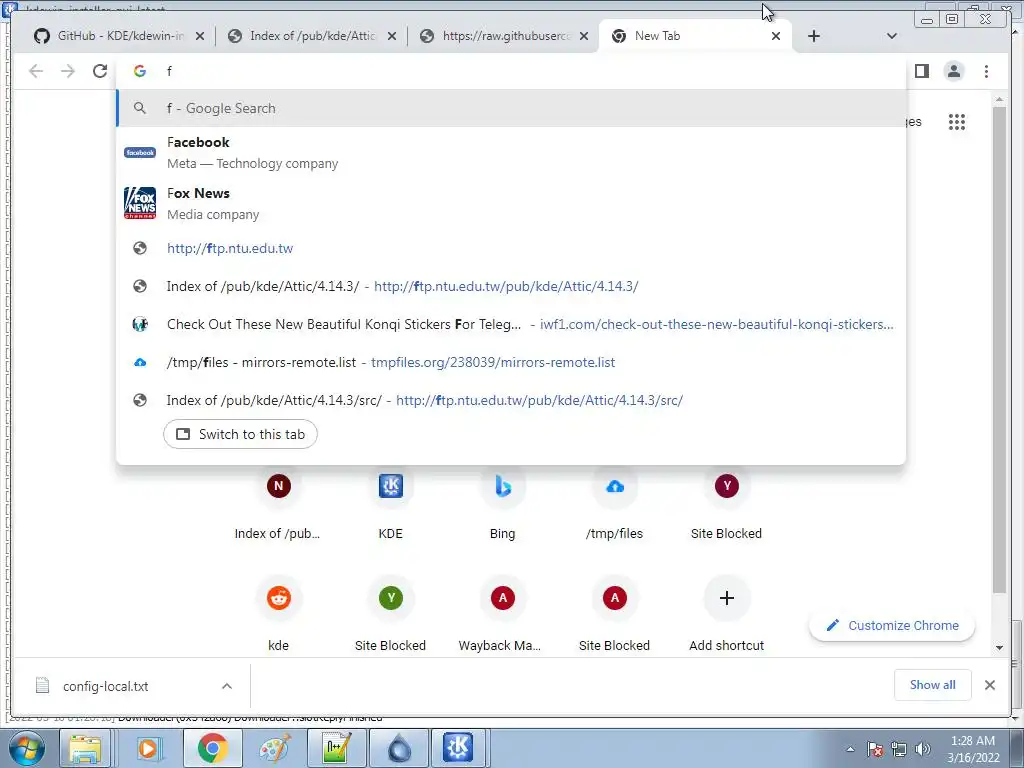
Task: Close the downloads bar
Action: coord(990,685)
